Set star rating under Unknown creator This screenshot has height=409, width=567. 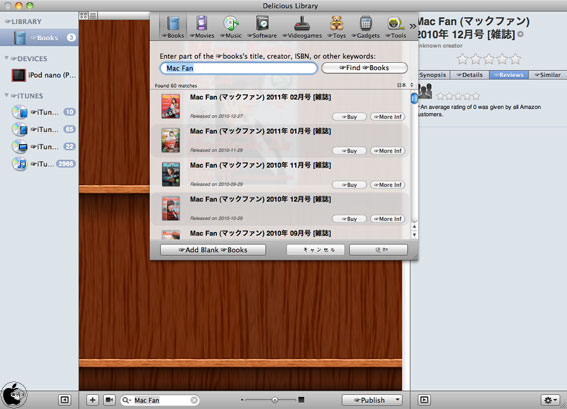[489, 59]
